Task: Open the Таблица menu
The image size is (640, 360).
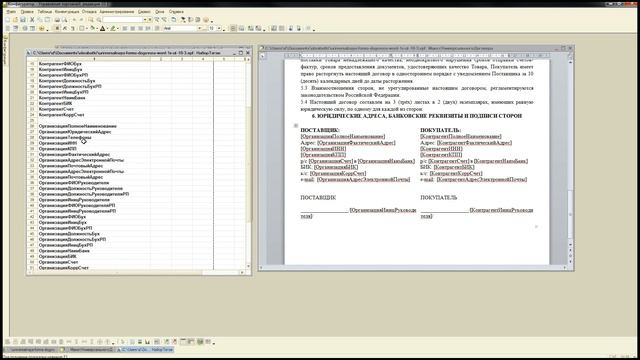Action: tap(45, 12)
